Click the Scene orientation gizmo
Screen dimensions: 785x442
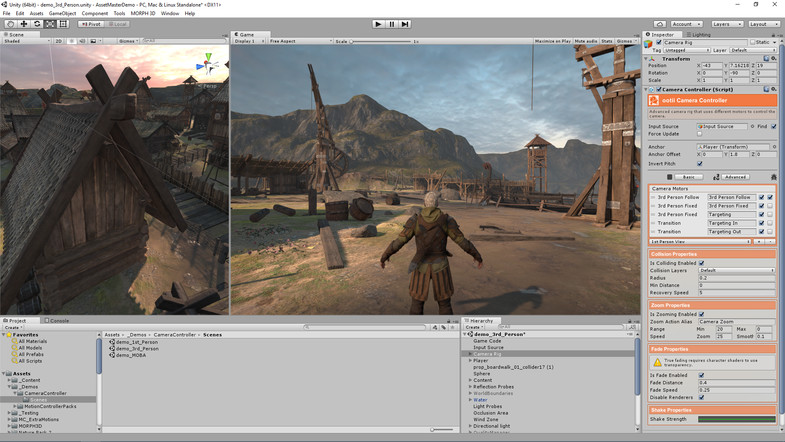208,64
